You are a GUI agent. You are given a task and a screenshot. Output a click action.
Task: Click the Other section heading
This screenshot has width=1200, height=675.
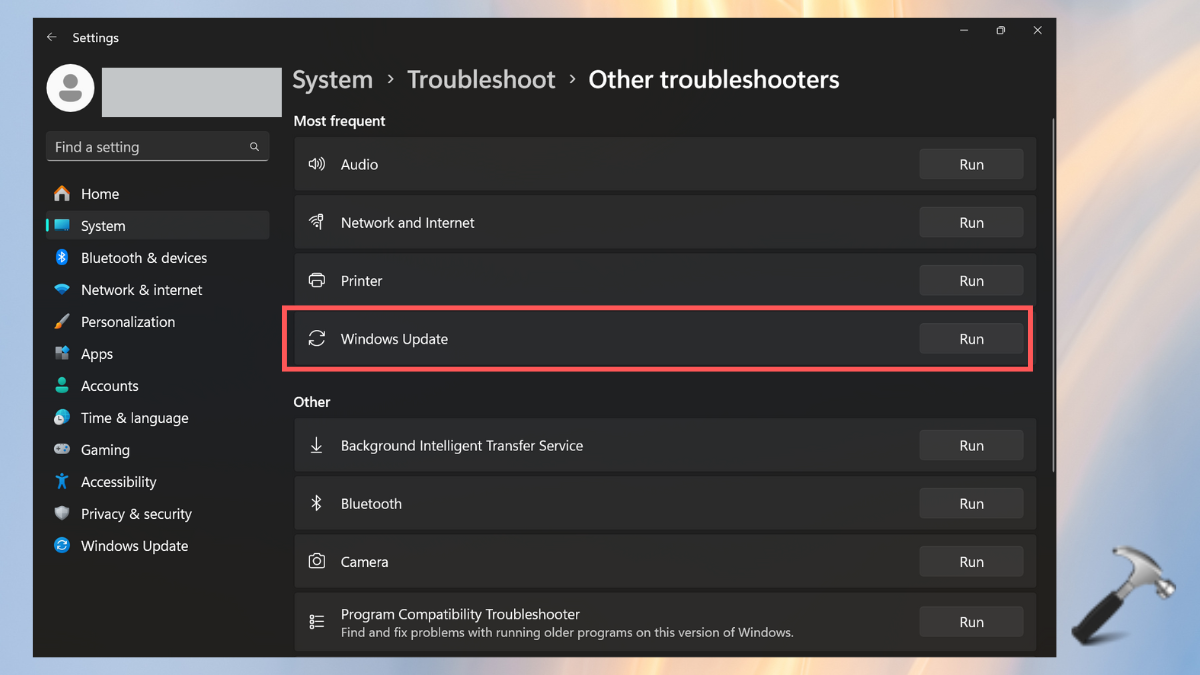(x=312, y=402)
